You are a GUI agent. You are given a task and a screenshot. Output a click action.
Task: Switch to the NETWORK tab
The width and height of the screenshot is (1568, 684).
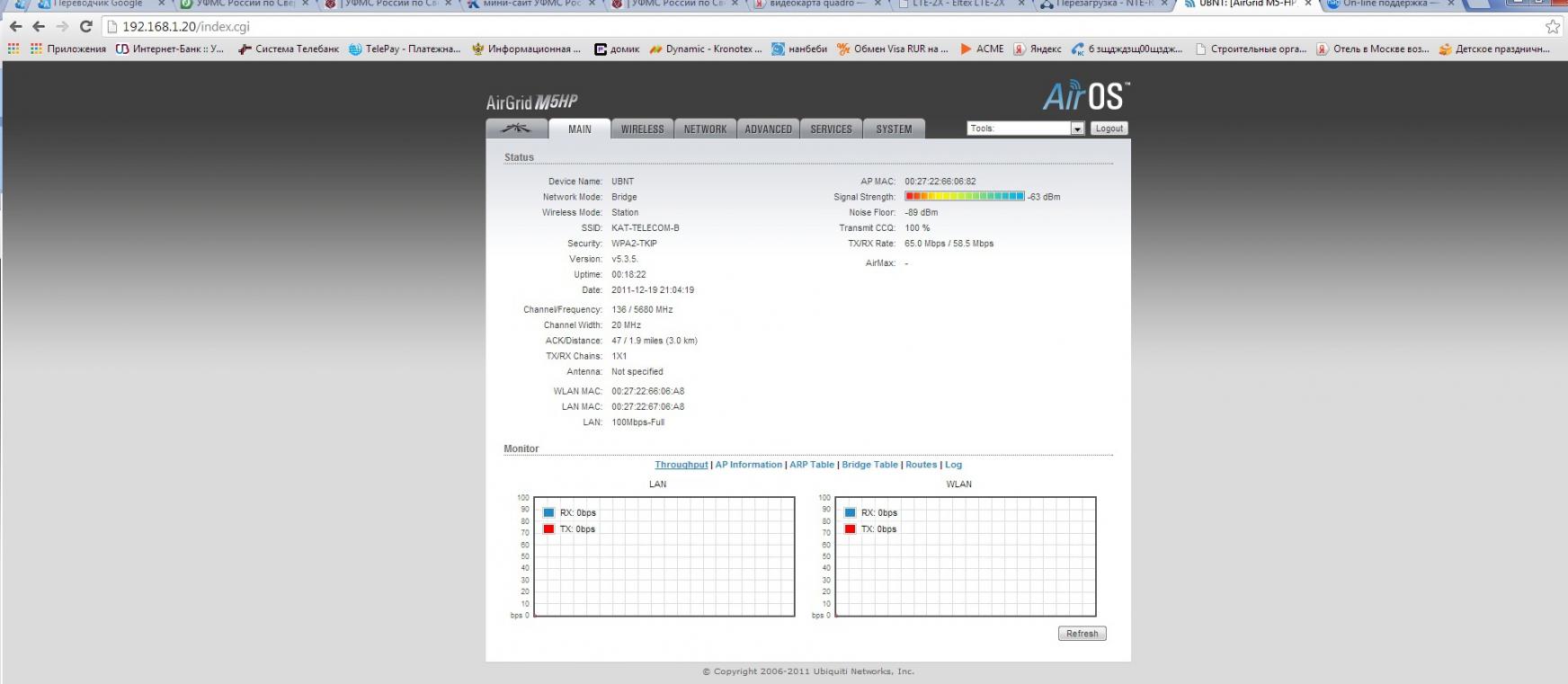705,129
